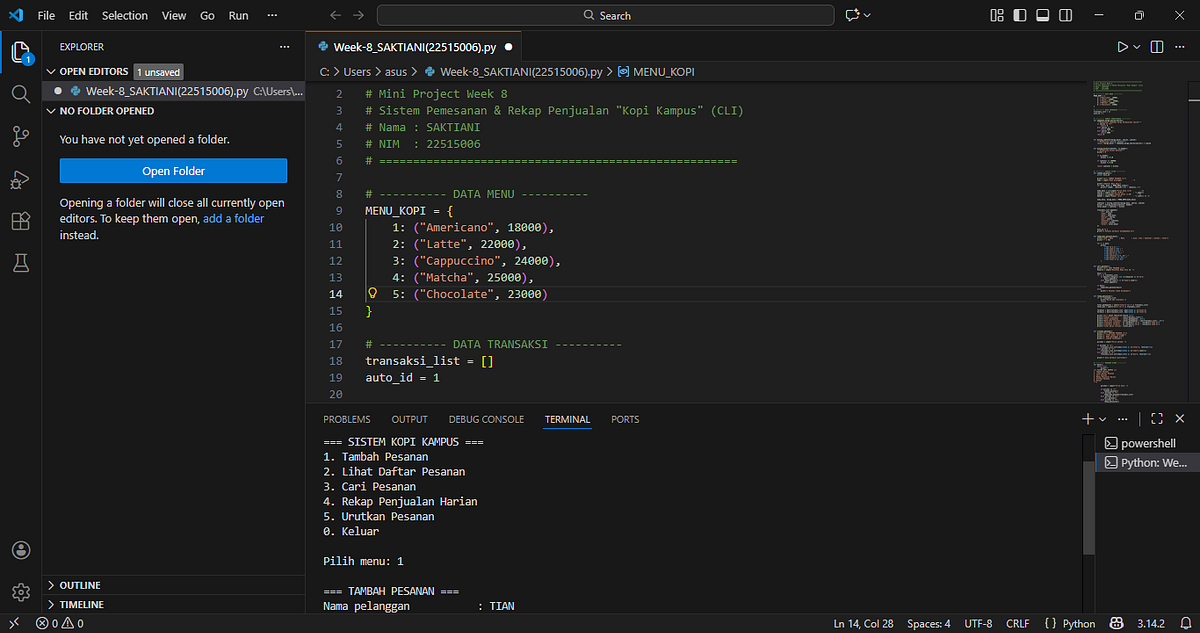This screenshot has width=1200, height=633.
Task: Click the 'add a folder' link
Action: coord(234,218)
